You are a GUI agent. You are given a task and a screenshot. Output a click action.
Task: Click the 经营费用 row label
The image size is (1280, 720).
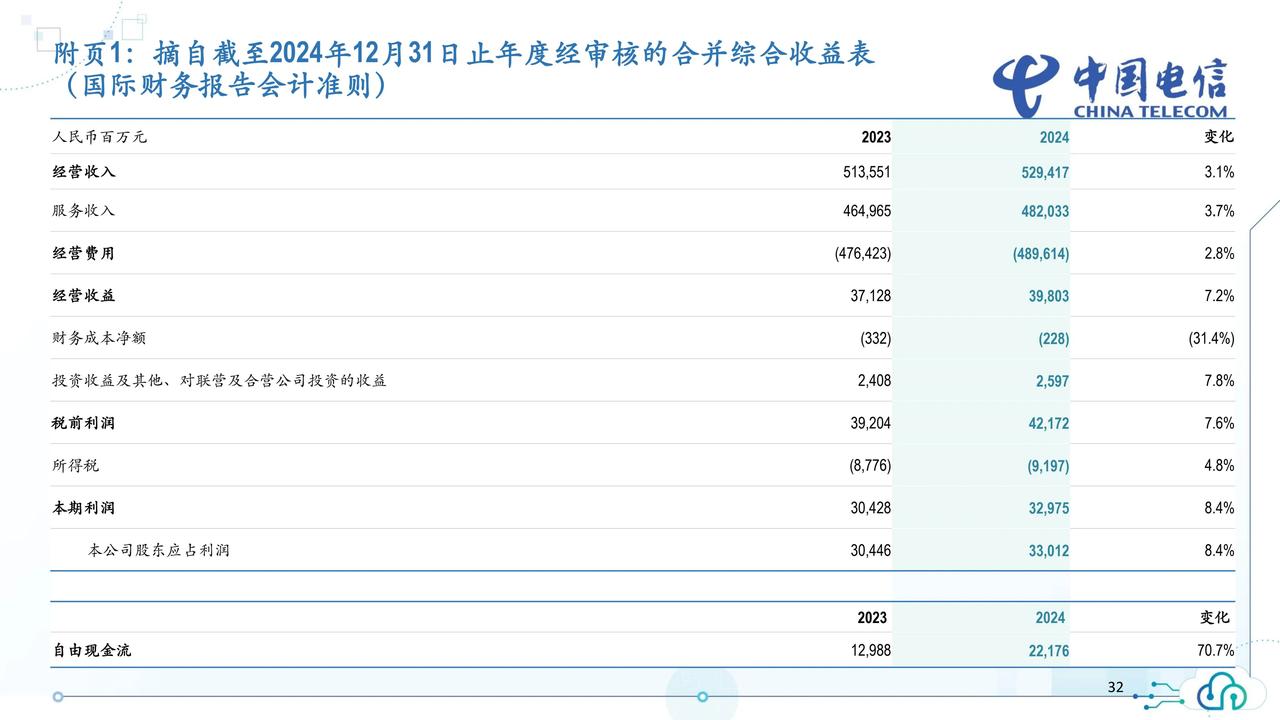click(x=84, y=254)
